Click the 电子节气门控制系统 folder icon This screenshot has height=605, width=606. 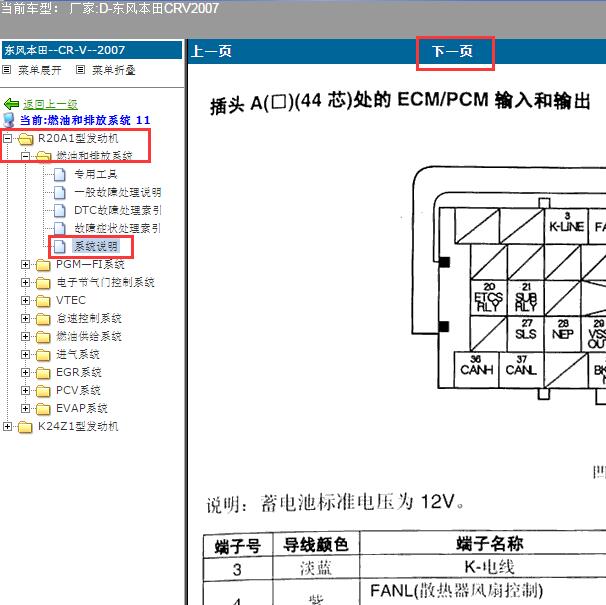(43, 283)
